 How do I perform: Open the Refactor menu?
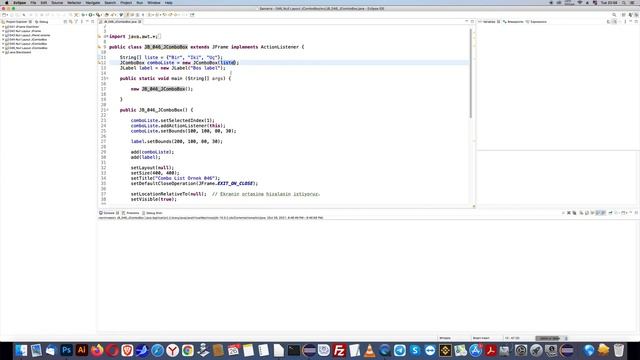[x=74, y=2]
